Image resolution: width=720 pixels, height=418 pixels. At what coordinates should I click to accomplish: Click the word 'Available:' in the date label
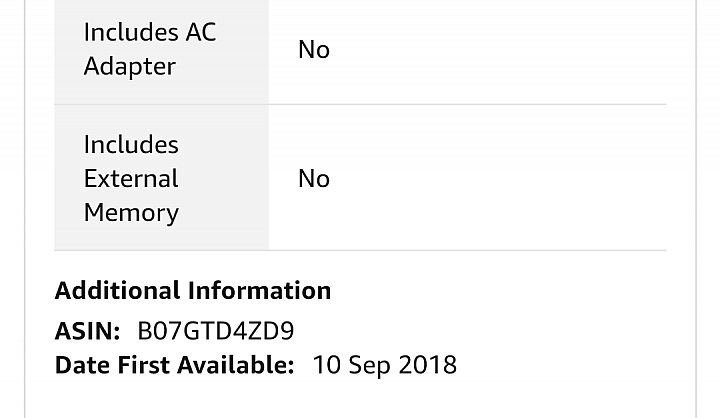coord(236,365)
